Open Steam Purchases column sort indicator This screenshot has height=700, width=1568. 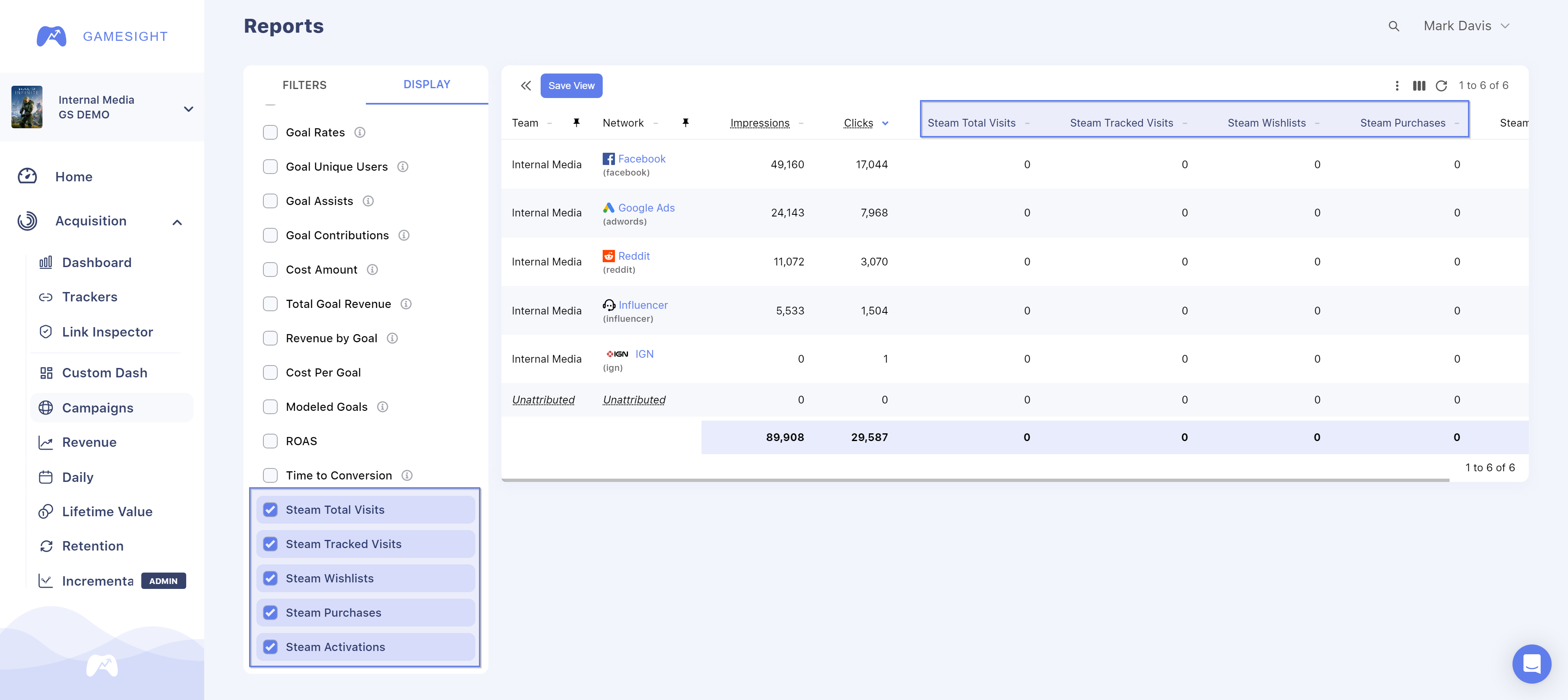point(1457,123)
